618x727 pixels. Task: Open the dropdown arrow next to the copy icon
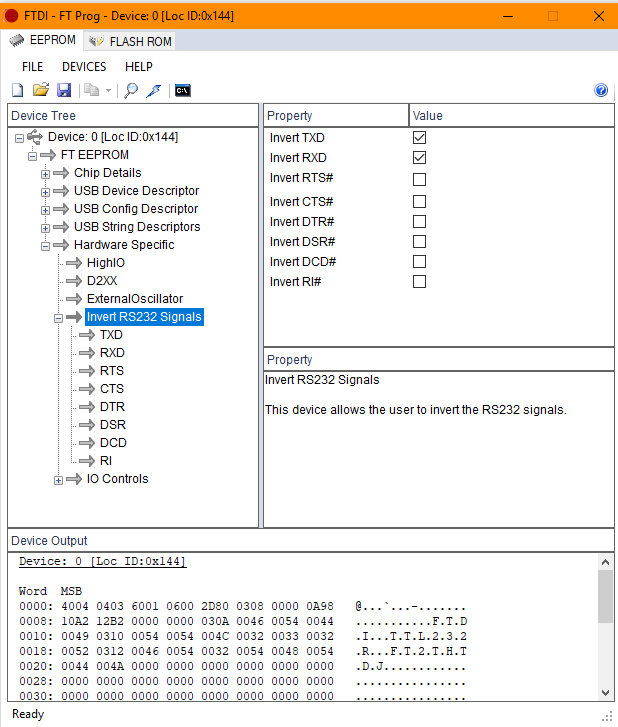pyautogui.click(x=108, y=90)
